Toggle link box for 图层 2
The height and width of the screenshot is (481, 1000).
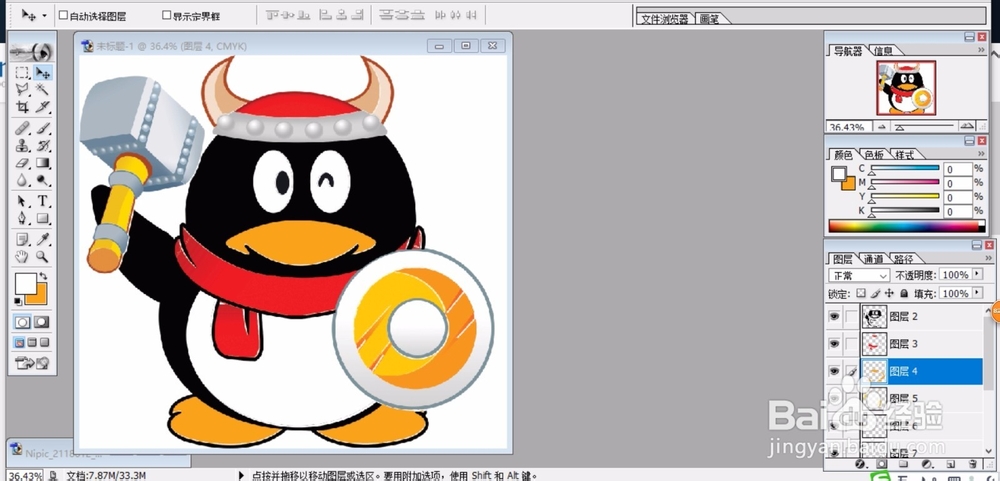click(x=851, y=316)
